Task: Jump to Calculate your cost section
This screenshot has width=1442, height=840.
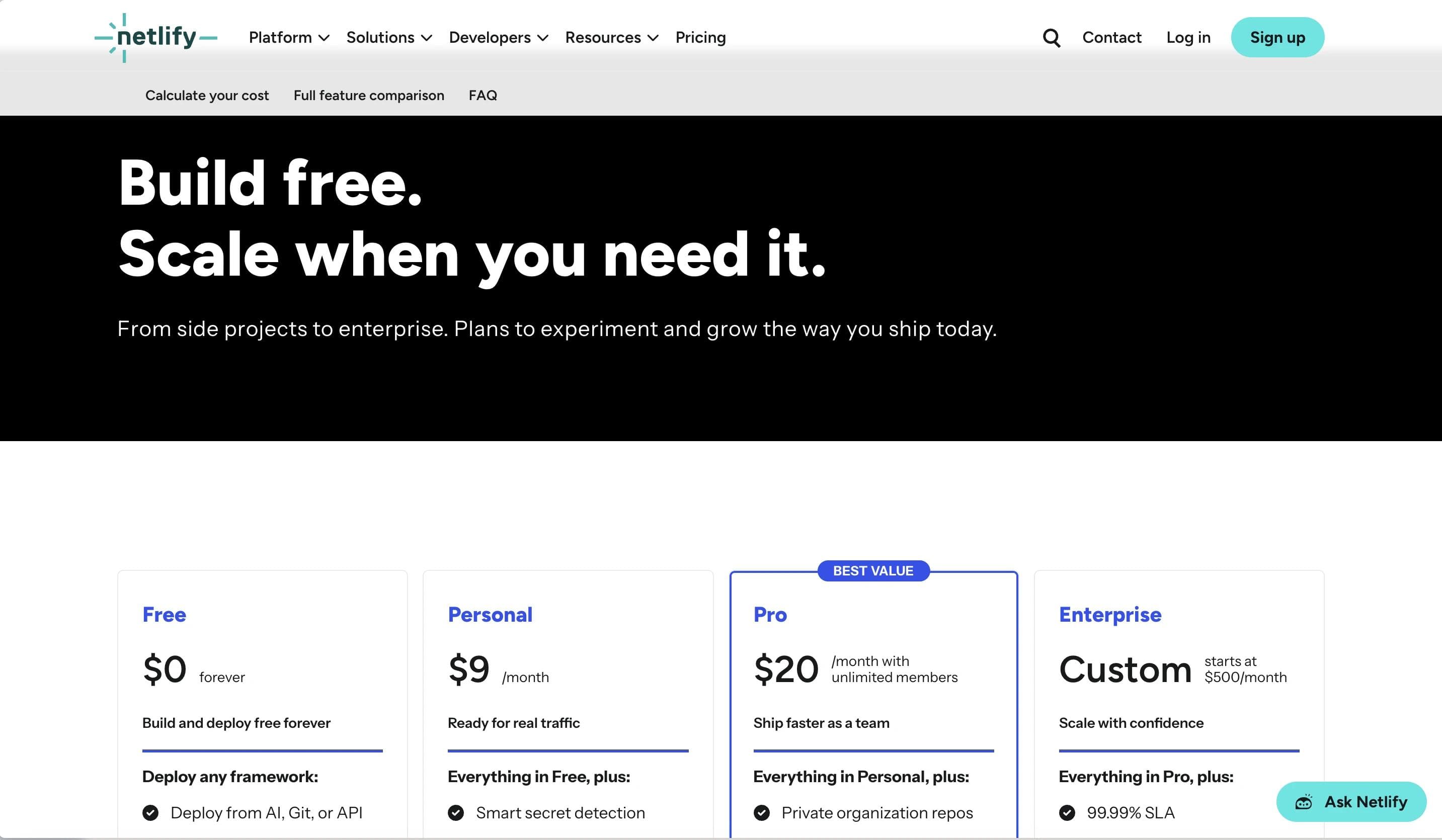Action: tap(207, 95)
